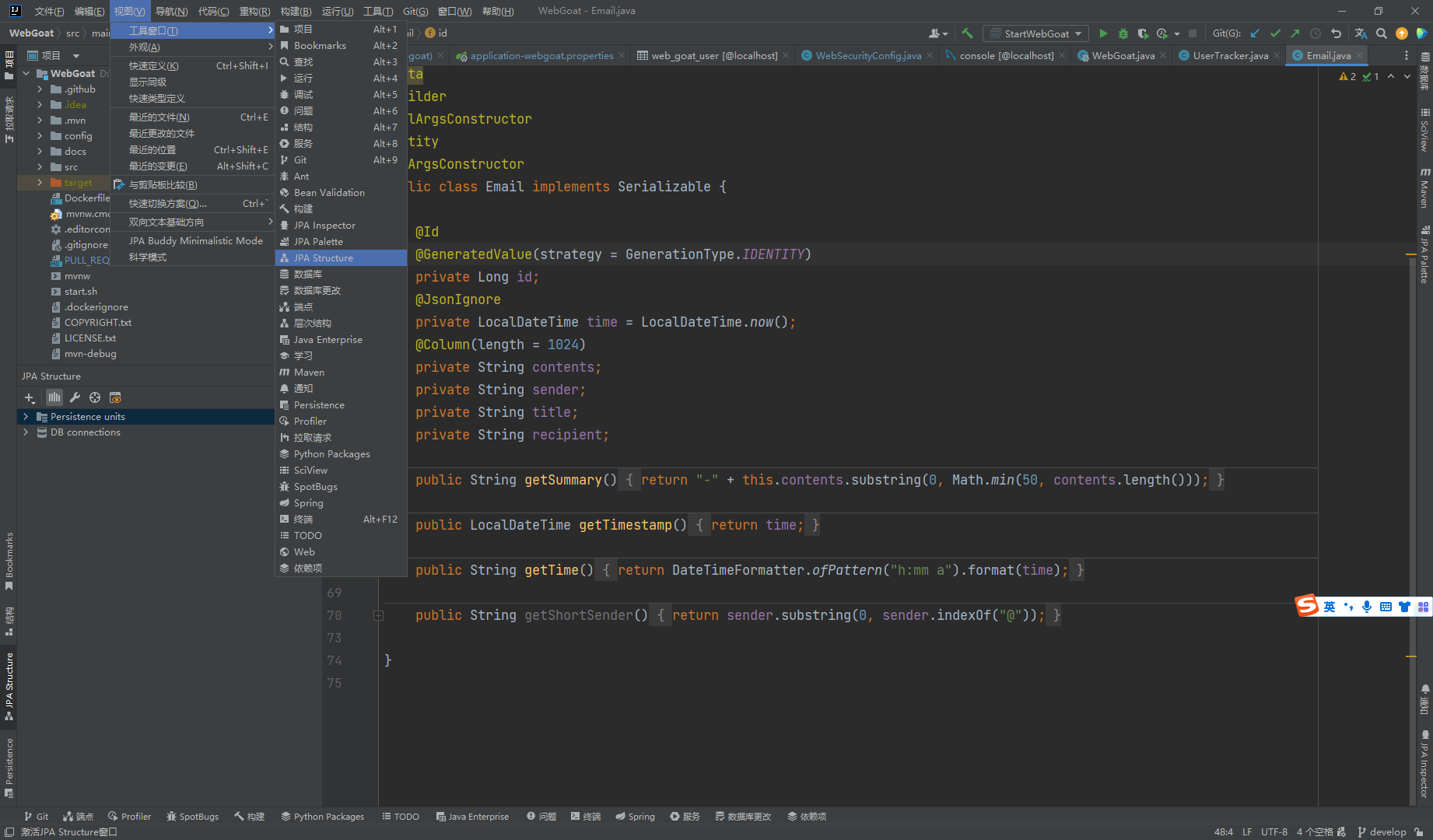1433x840 pixels.
Task: Click LF line separator in status bar
Action: (1247, 831)
